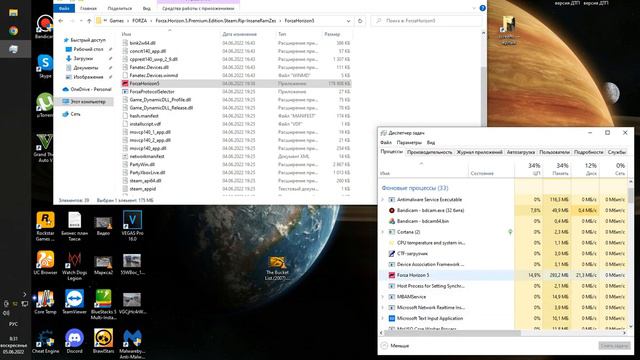Open the Explorer address bar history dropdown

(x=348, y=20)
